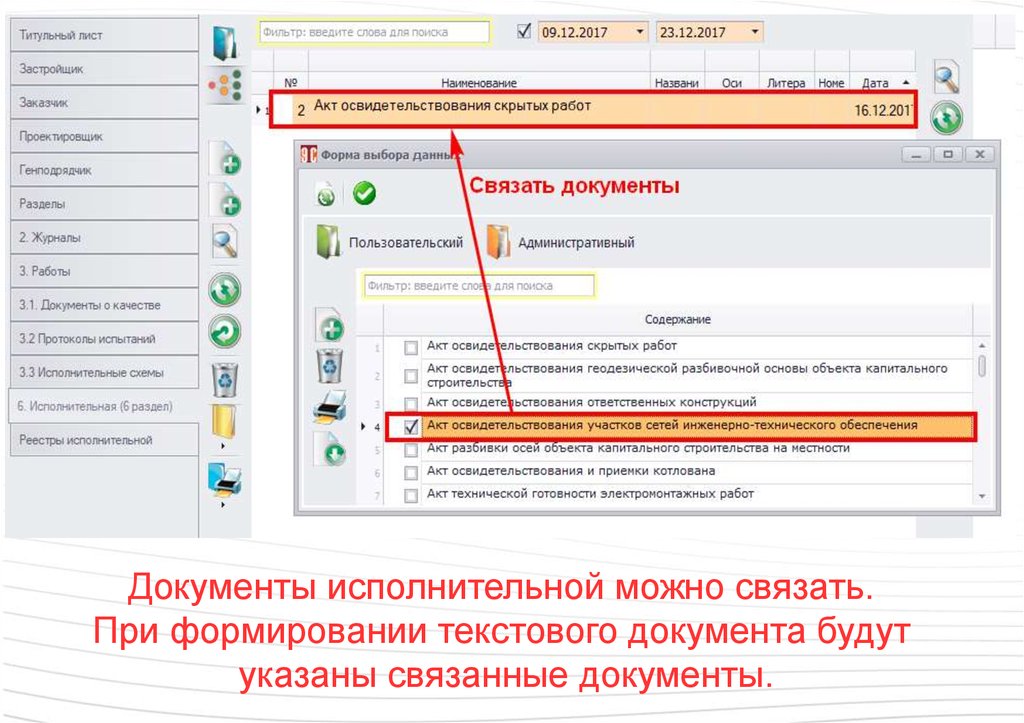Click the green double-arrow refresh icon in the vertical toolbar
Screen dimensions: 1024x723
pos(225,289)
